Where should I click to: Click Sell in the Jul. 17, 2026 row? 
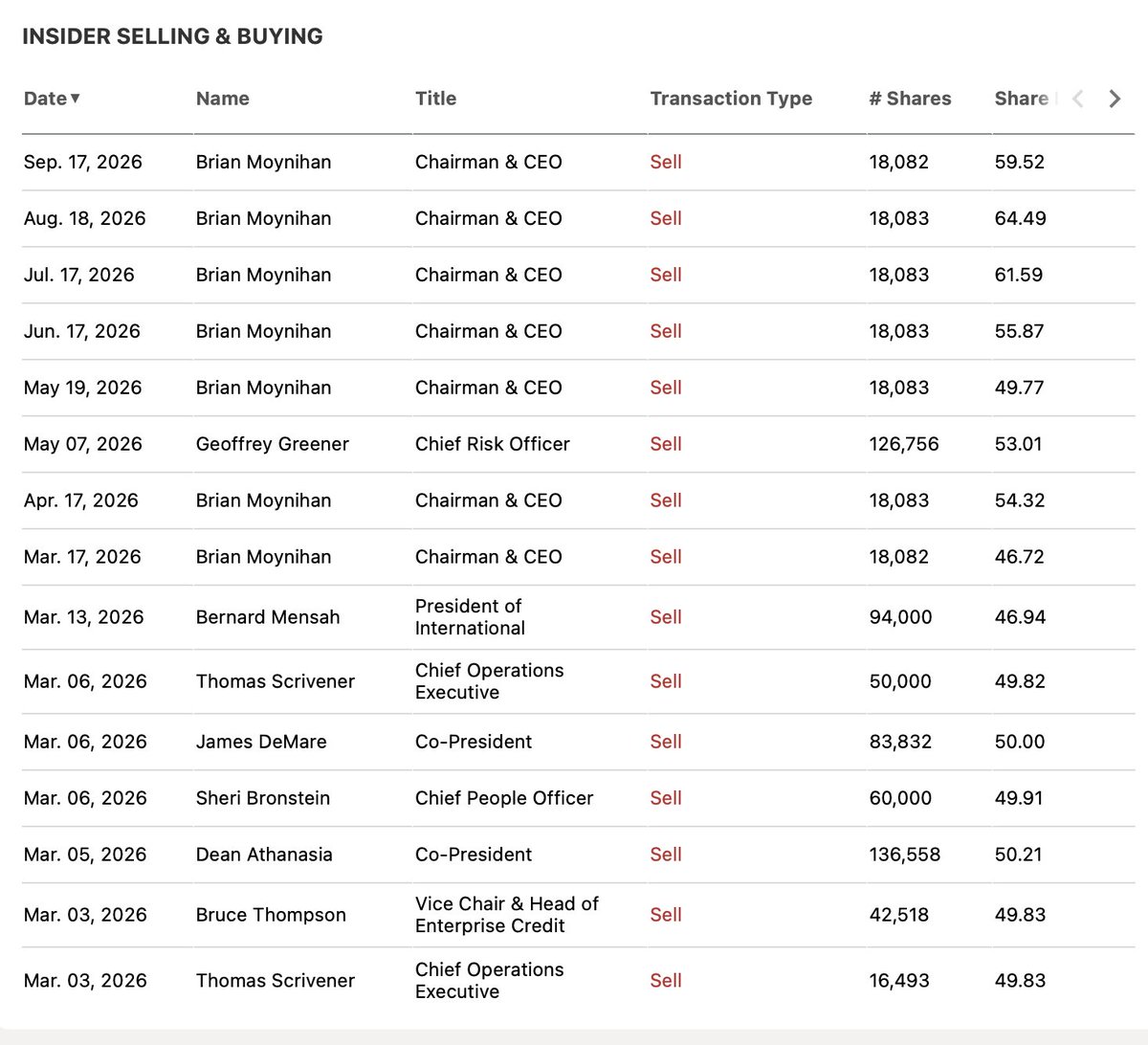(x=665, y=275)
